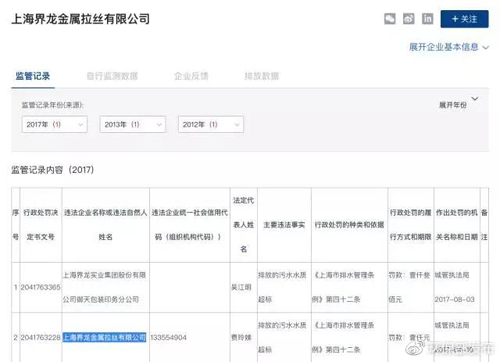Click column header 法定代表人姓名
The height and width of the screenshot is (362, 500).
[243, 225]
